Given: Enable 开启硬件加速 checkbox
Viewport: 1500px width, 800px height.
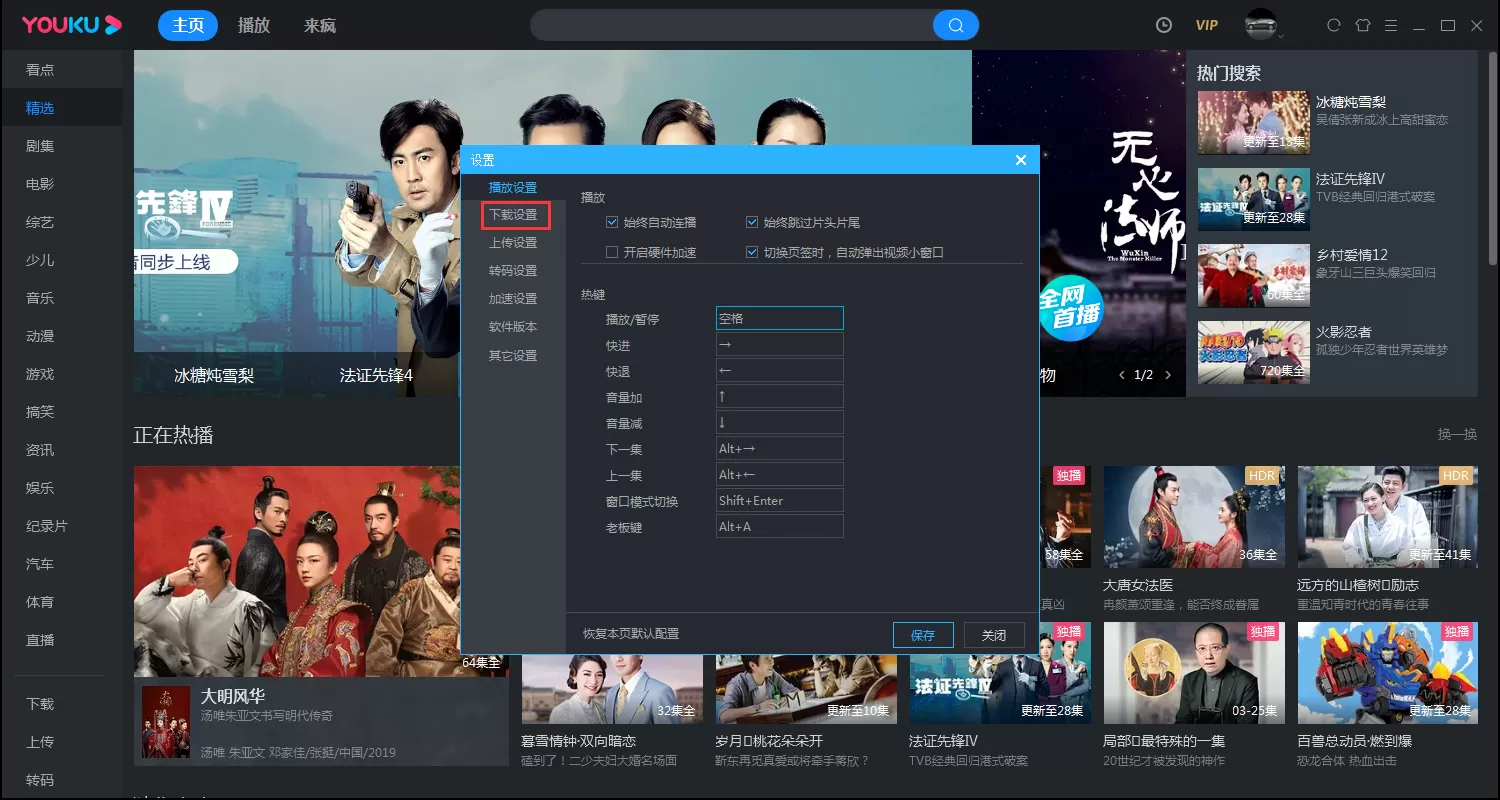Looking at the screenshot, I should click(x=612, y=252).
